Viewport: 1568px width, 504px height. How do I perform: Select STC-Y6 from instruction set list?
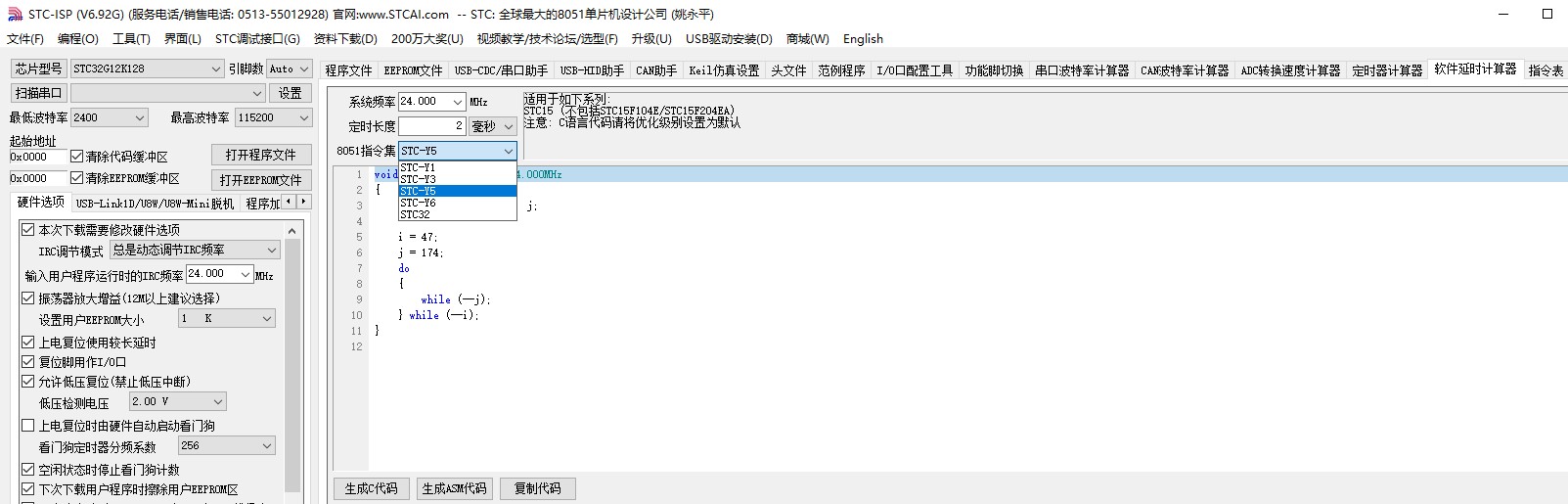click(x=457, y=203)
